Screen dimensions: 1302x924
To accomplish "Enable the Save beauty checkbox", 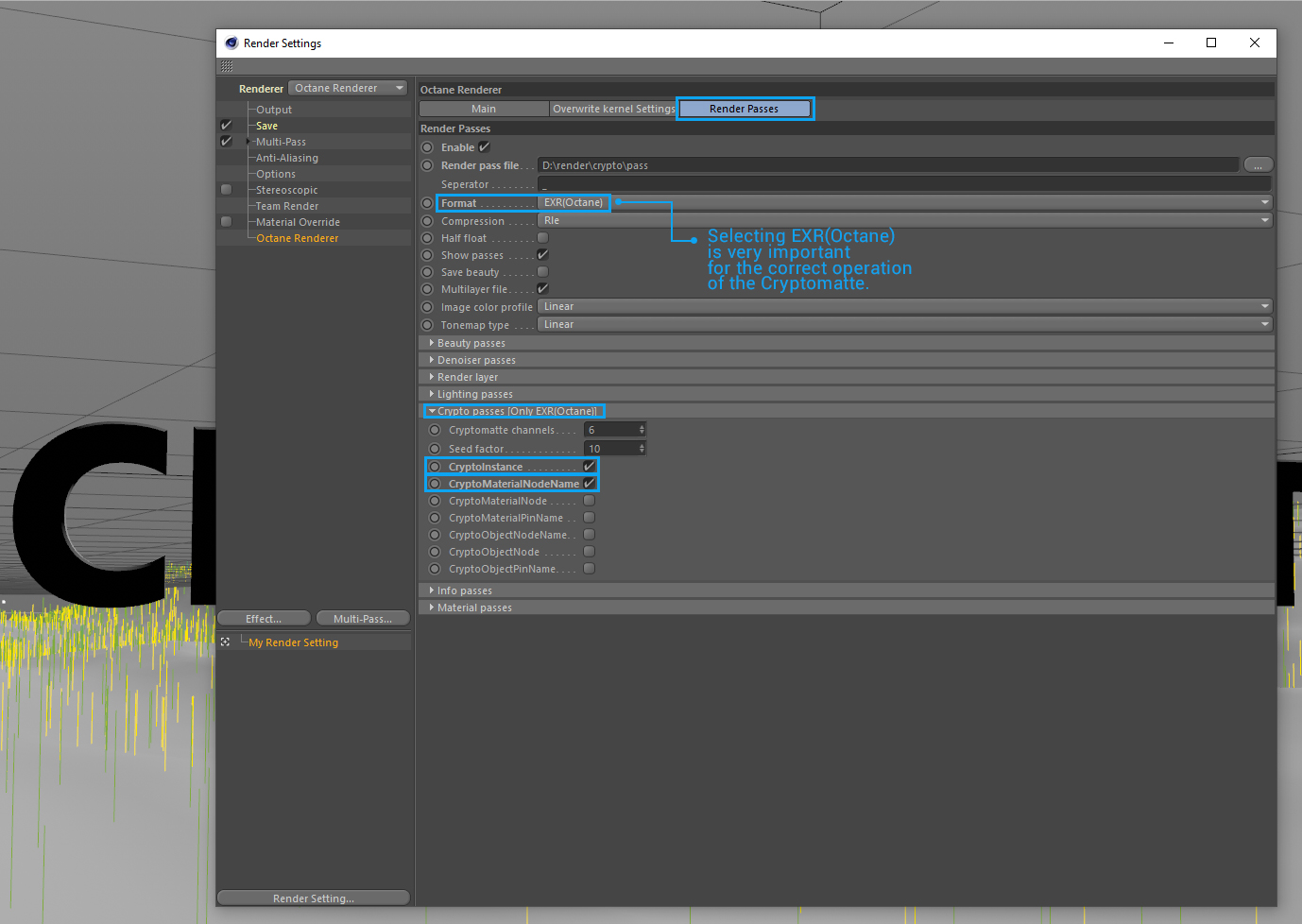I will (x=542, y=271).
